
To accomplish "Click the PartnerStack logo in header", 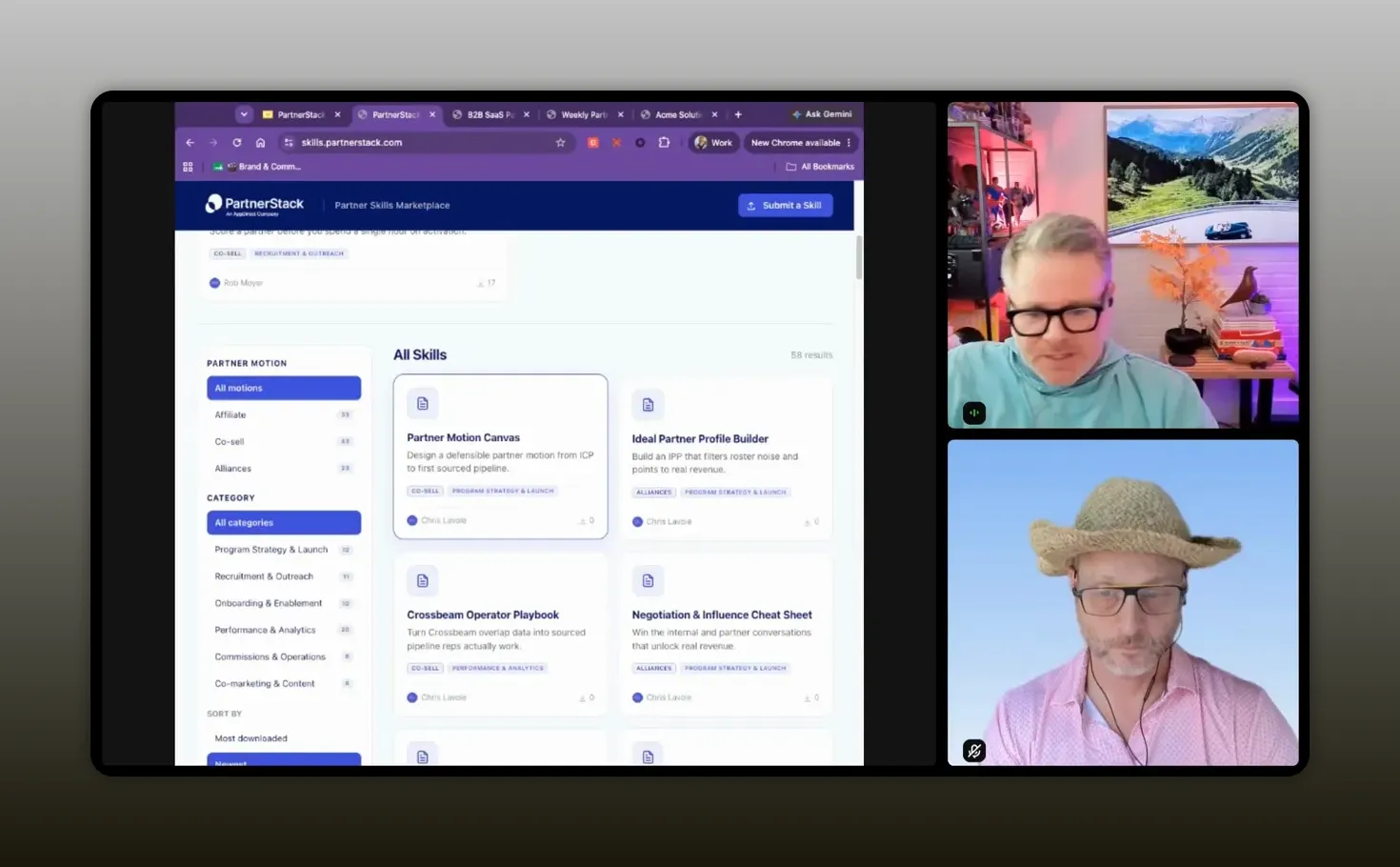I will [x=254, y=205].
